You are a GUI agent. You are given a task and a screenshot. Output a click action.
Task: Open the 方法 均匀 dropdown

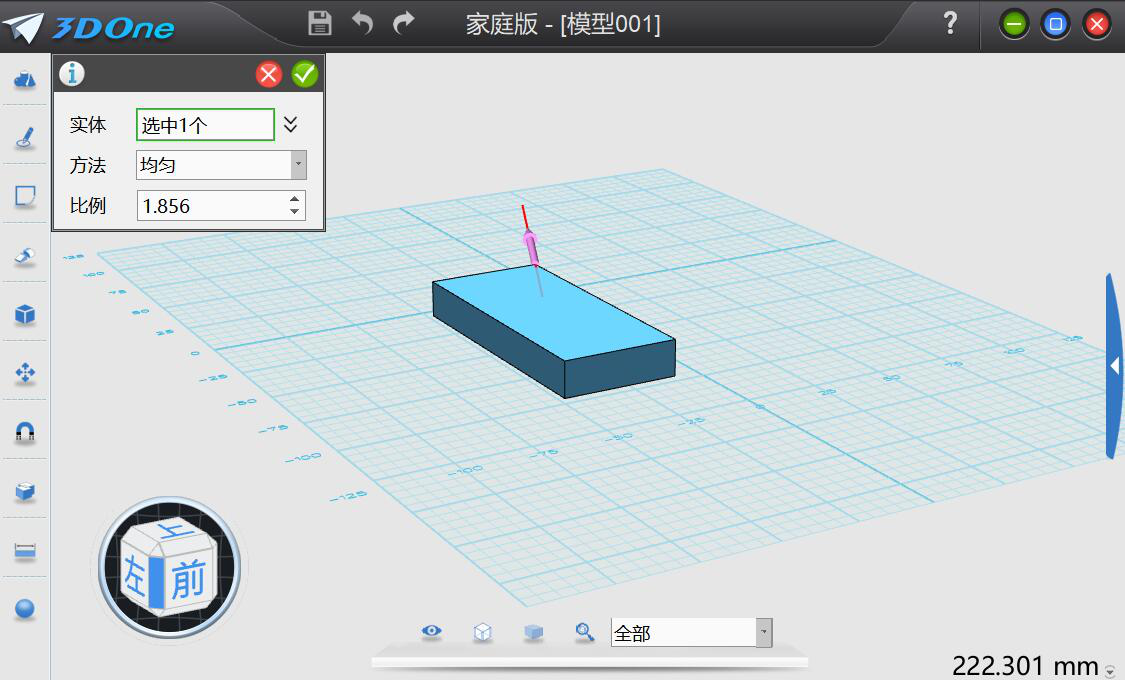tap(298, 165)
